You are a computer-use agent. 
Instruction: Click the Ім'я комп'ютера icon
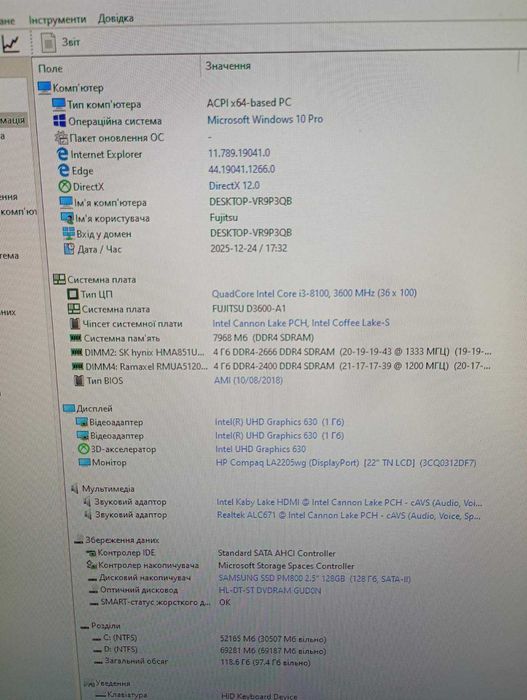tap(66, 202)
